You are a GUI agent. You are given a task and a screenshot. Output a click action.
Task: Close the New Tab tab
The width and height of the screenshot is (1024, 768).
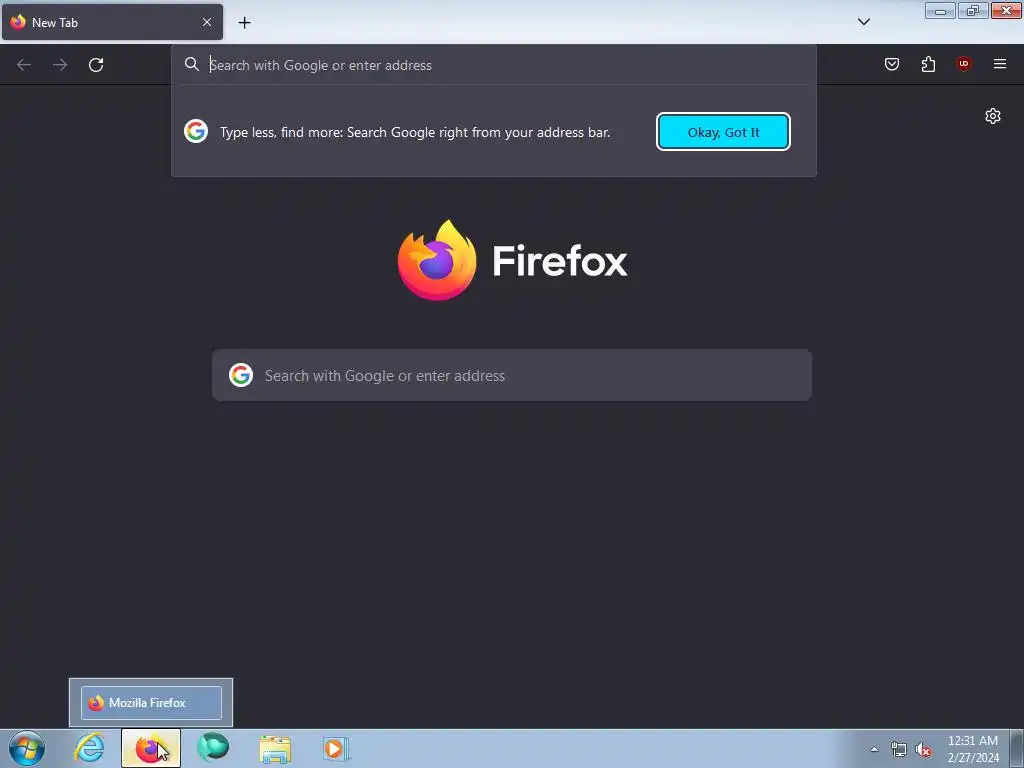tap(207, 22)
